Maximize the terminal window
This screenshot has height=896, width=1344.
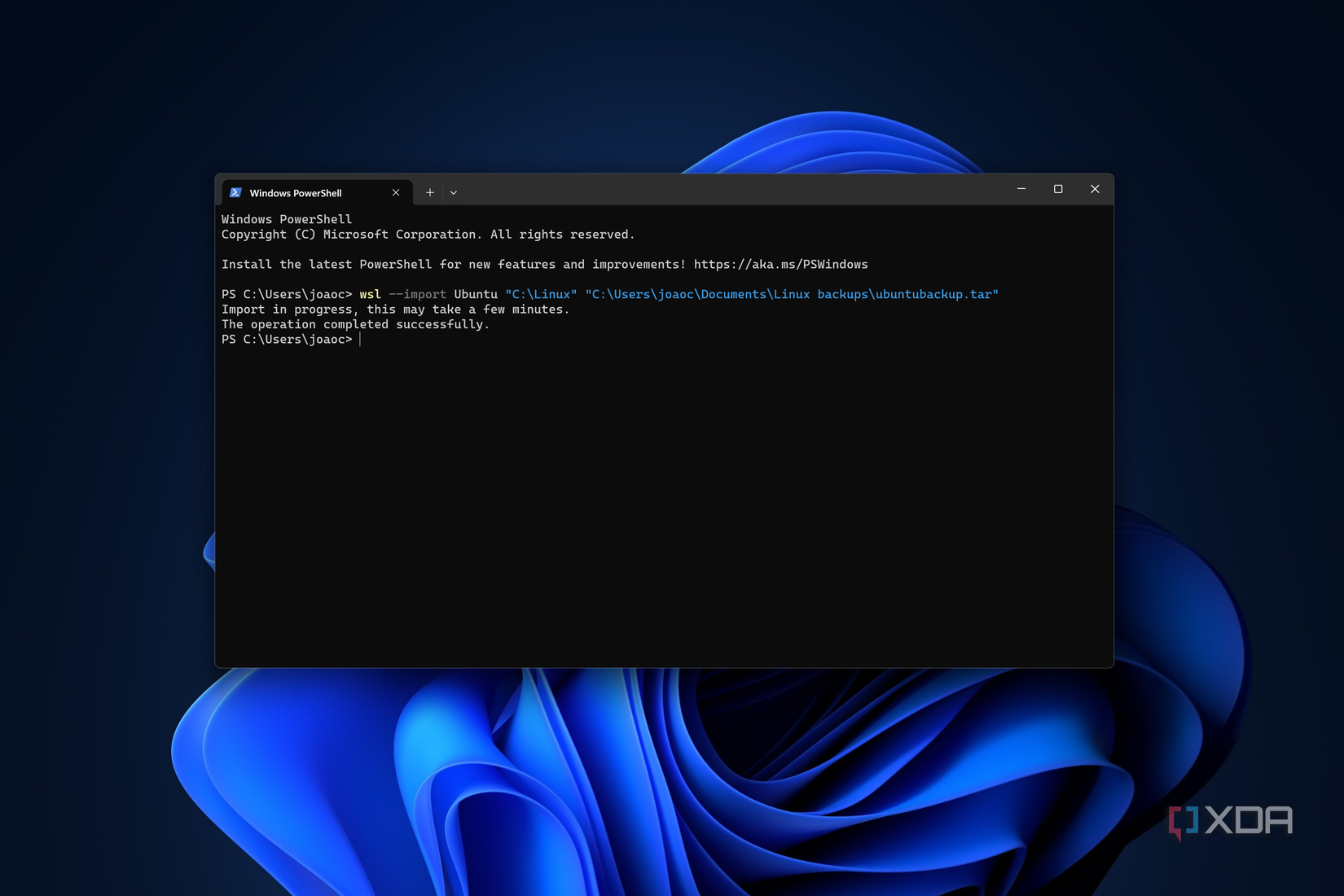(1058, 188)
